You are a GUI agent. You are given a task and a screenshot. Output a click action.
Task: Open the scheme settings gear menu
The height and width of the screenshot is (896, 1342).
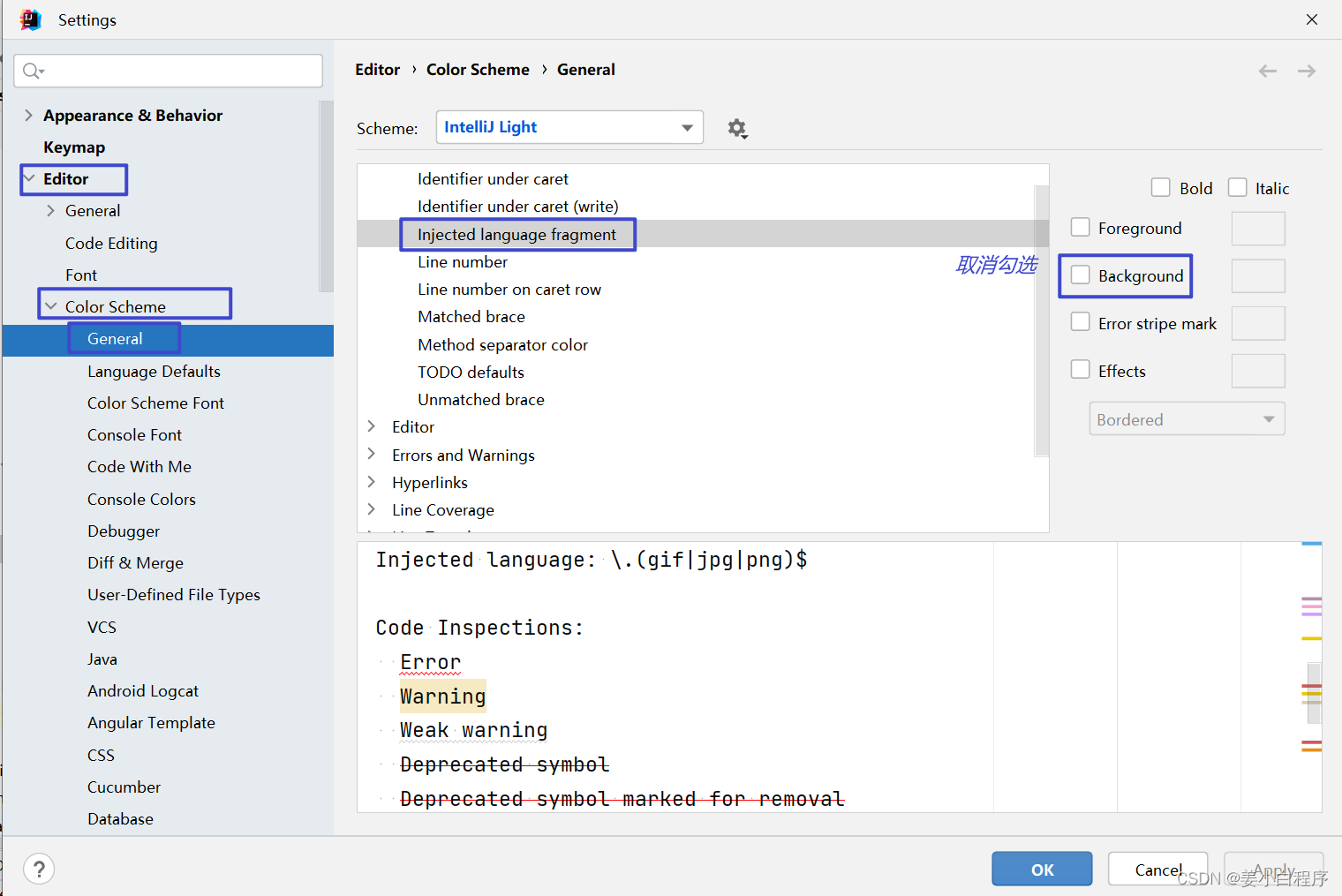pos(737,128)
